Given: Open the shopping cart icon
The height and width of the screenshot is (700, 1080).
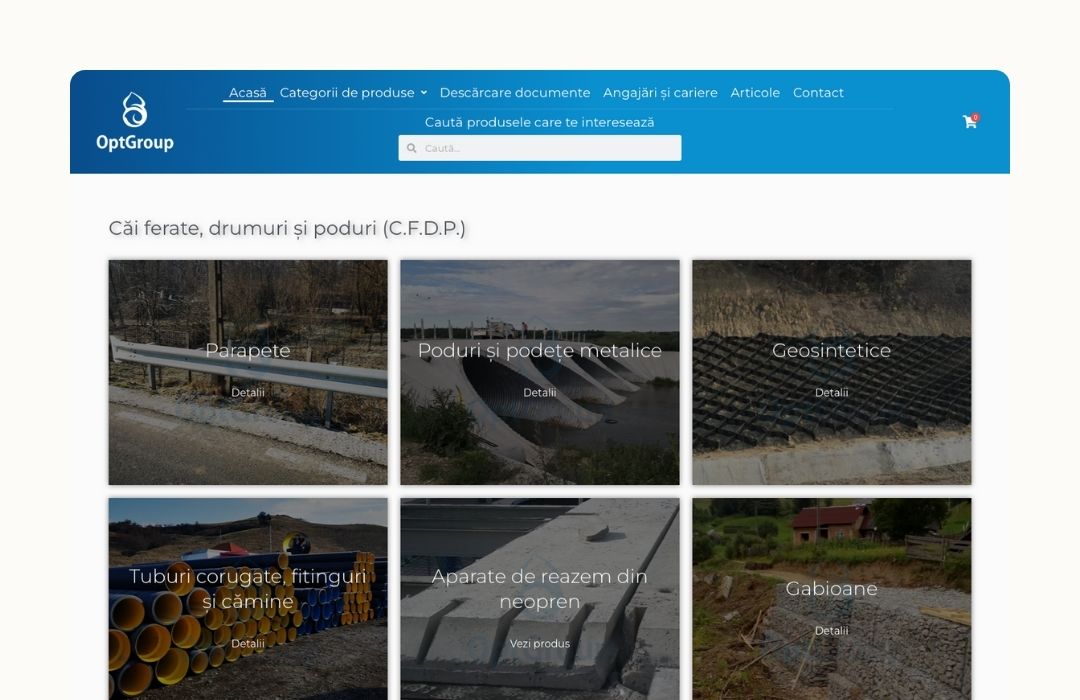Looking at the screenshot, I should click(x=970, y=122).
